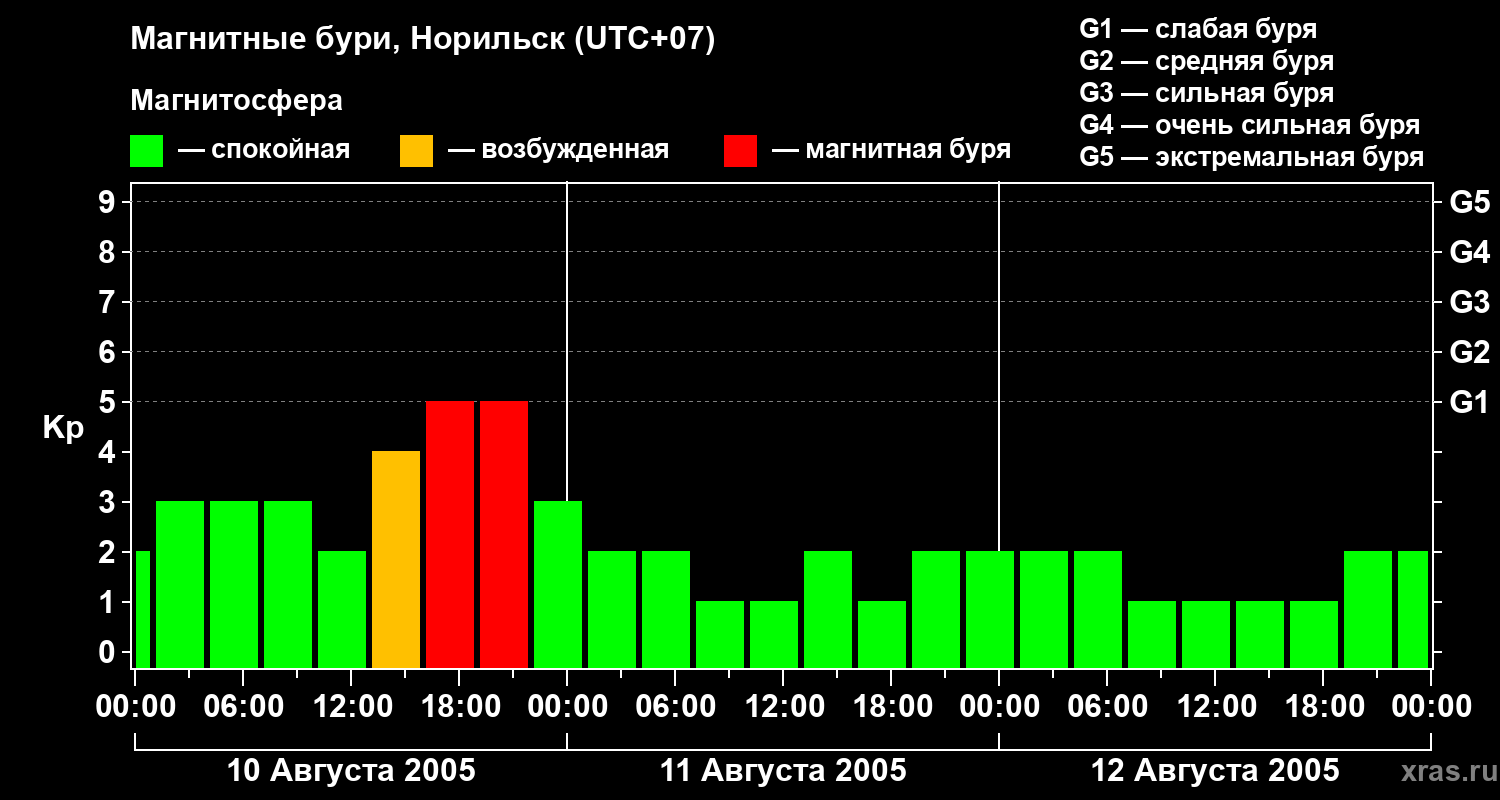
Task: Click the last green bar on August 12
Action: point(1413,609)
